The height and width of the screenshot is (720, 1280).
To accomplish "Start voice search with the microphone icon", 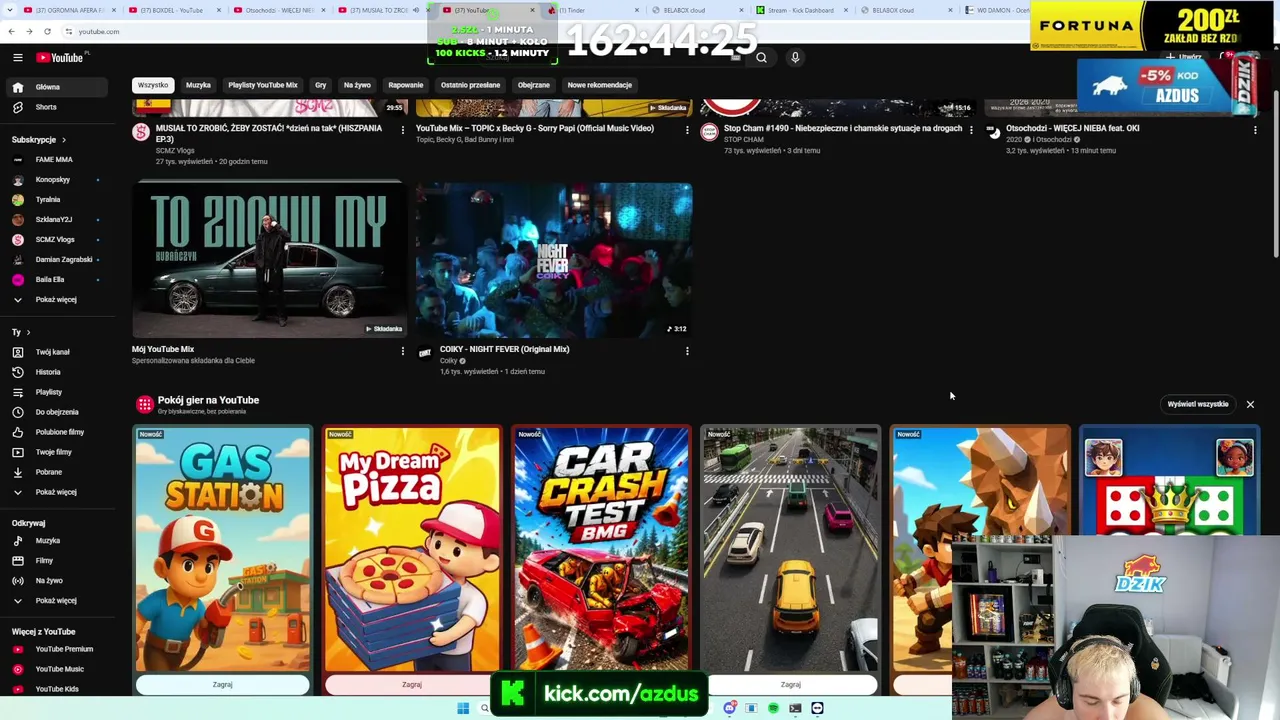I will (x=795, y=58).
